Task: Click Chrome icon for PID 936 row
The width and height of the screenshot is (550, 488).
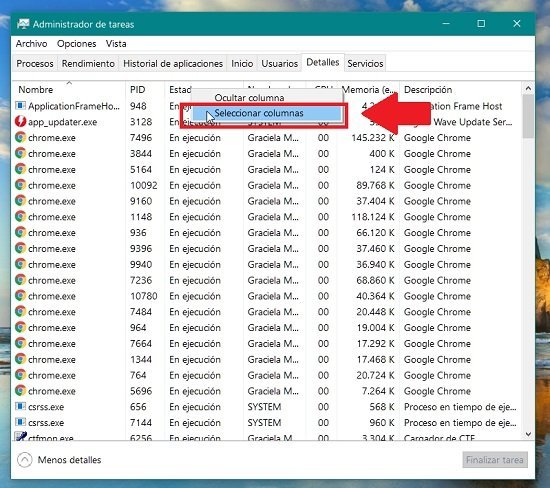Action: pos(21,232)
